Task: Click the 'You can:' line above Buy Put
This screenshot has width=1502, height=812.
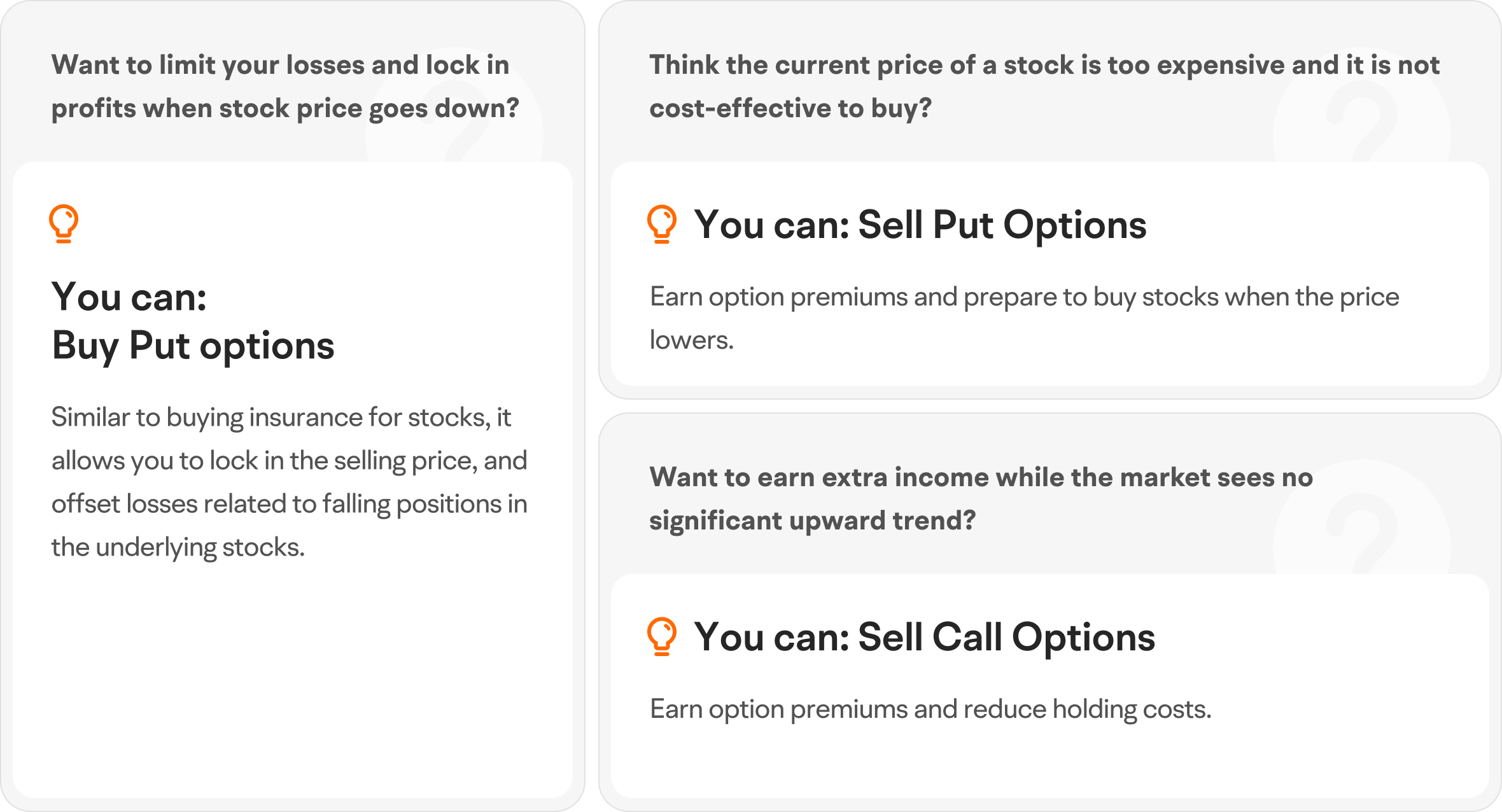Action: click(x=129, y=297)
